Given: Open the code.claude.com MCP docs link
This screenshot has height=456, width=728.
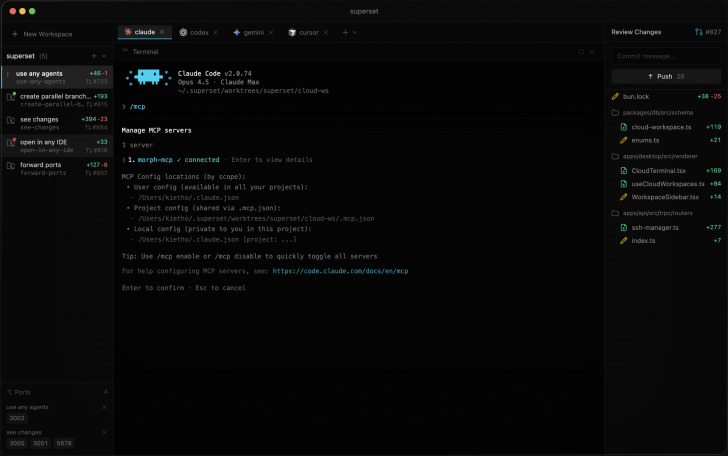Looking at the screenshot, I should point(340,271).
